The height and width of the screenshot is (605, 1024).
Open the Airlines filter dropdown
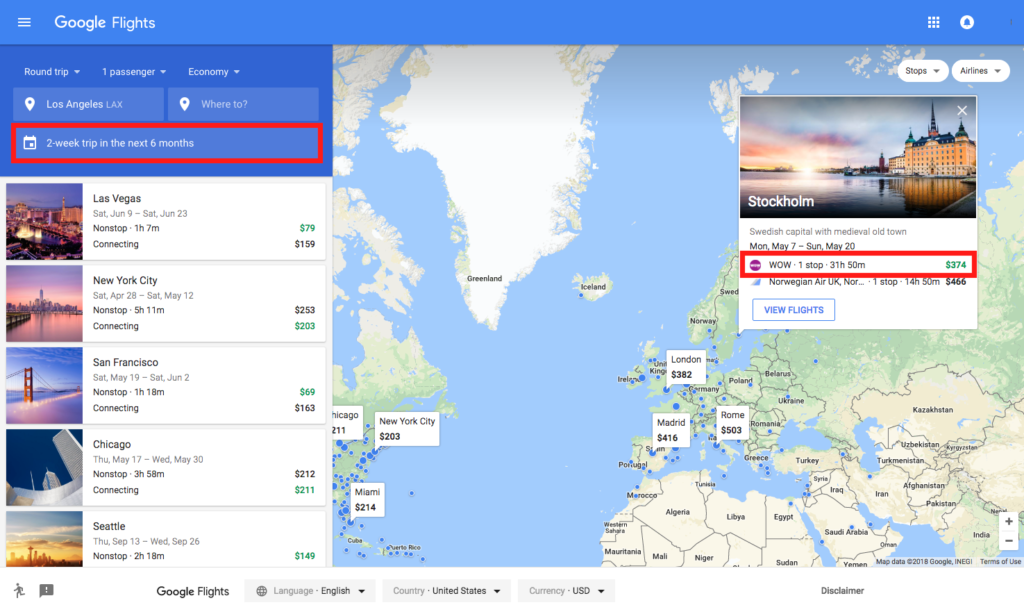[980, 71]
